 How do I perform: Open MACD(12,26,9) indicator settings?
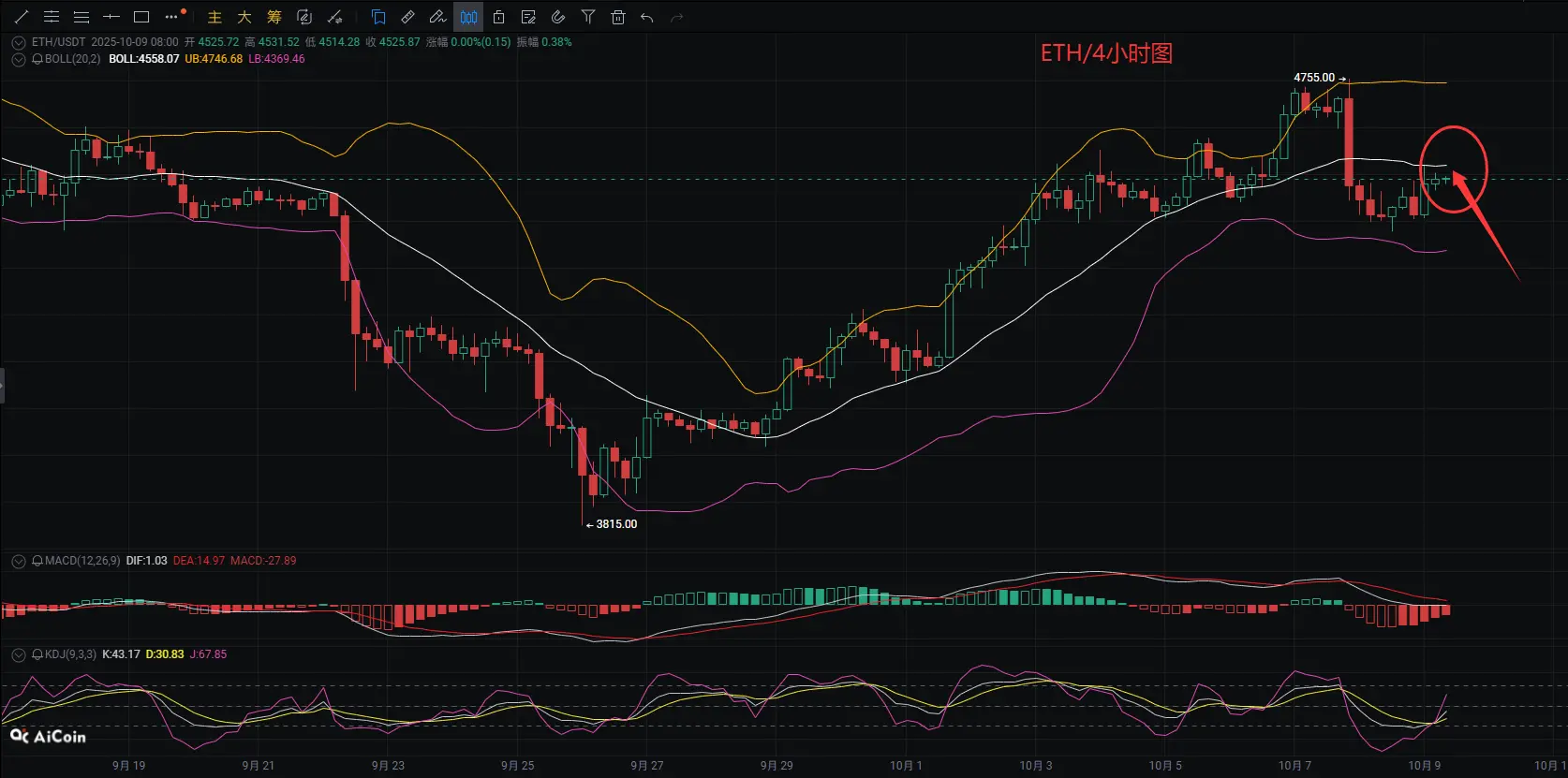(82, 561)
